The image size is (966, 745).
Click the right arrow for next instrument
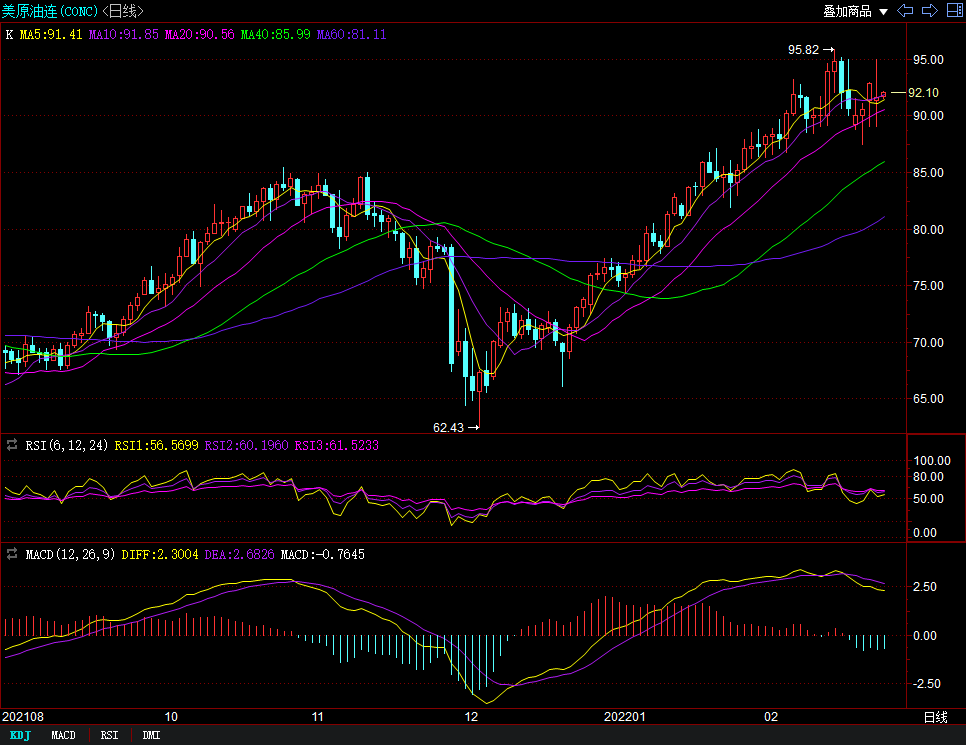pos(929,11)
